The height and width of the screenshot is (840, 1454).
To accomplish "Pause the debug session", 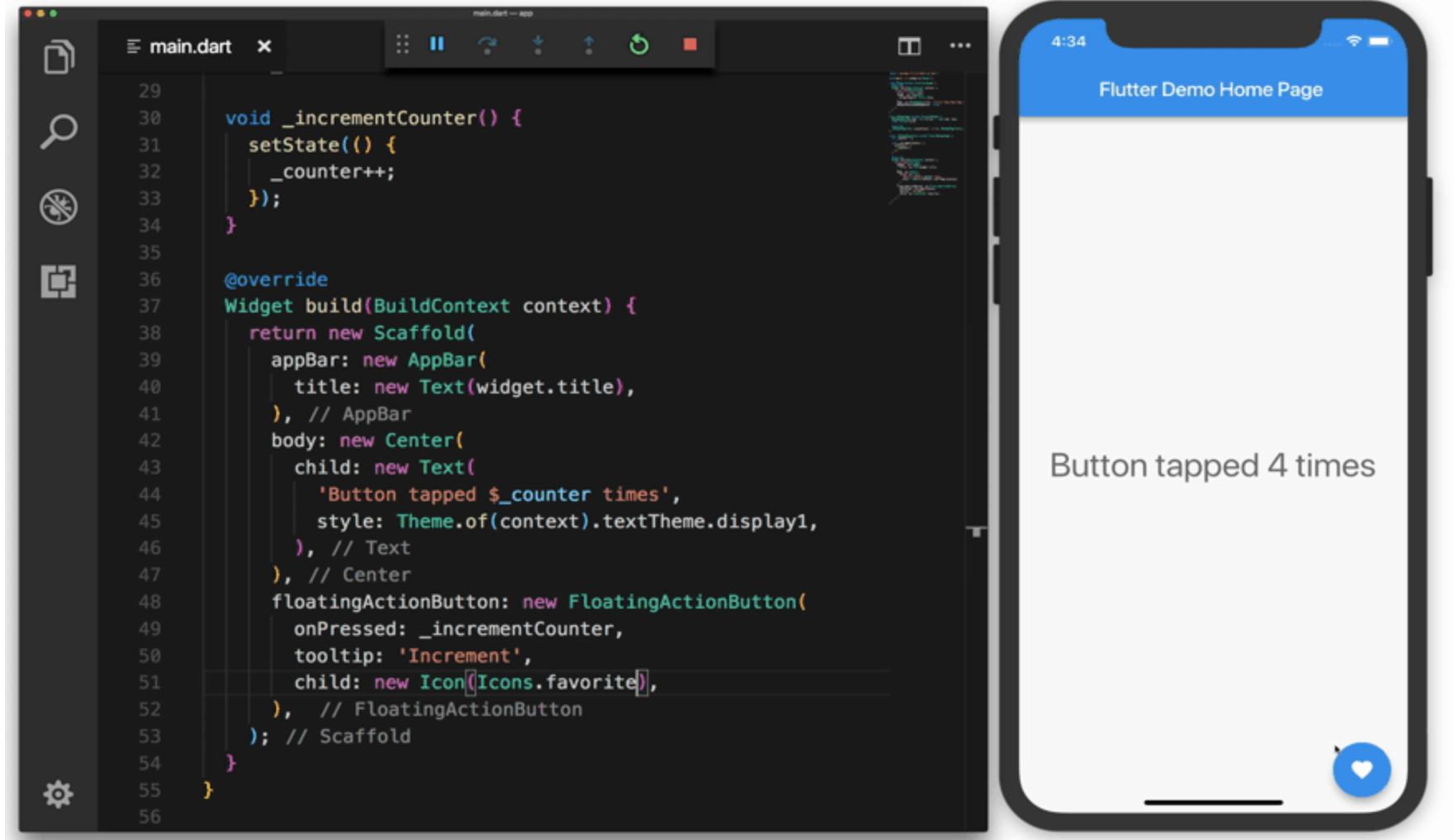I will 437,45.
